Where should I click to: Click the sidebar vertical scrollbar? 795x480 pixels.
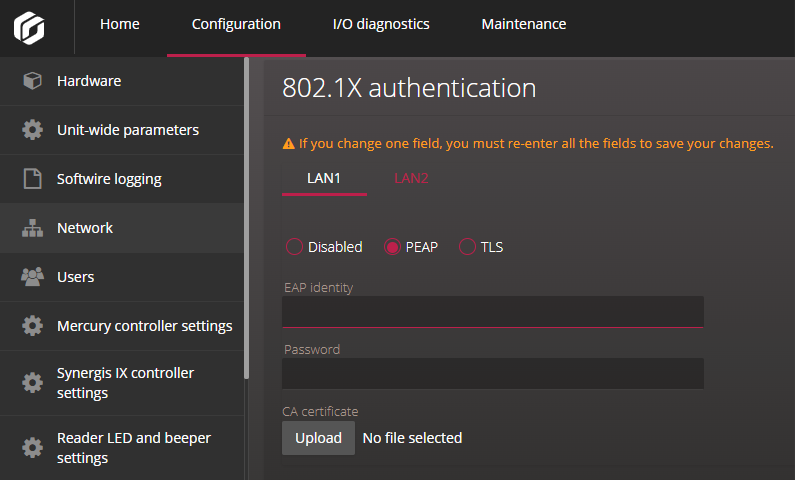click(246, 218)
